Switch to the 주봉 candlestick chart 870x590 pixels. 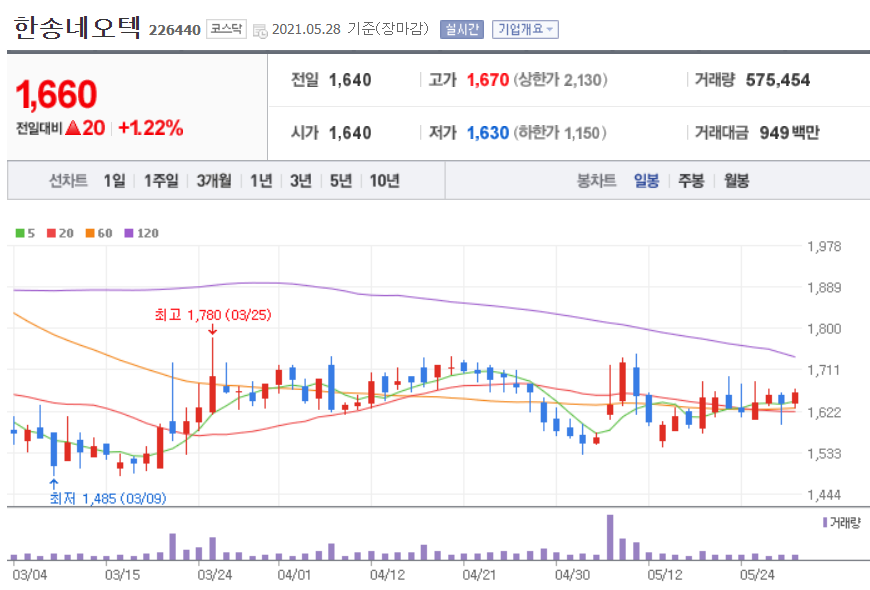pos(691,180)
